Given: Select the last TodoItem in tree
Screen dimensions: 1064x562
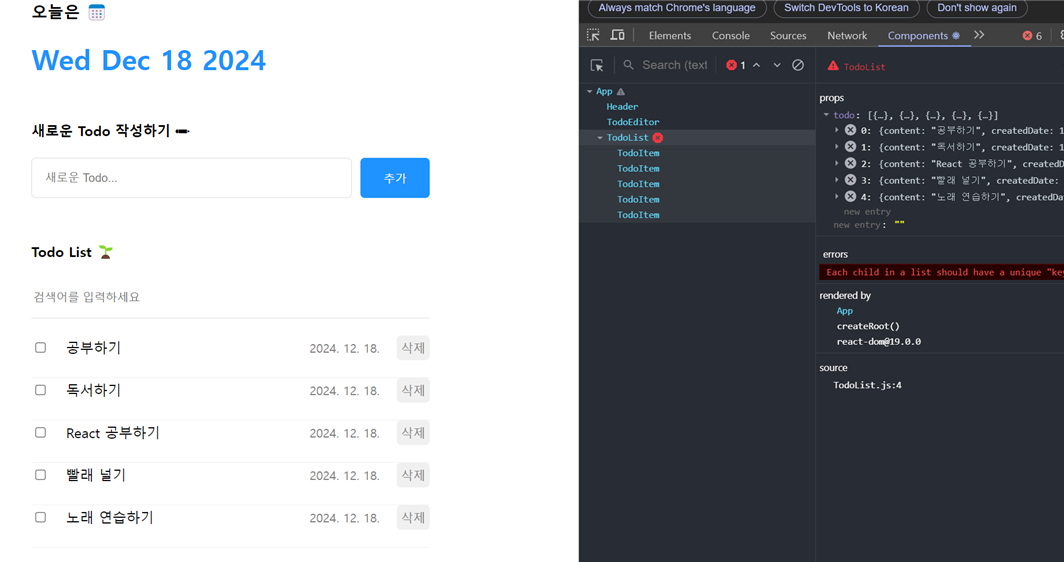Looking at the screenshot, I should coord(639,215).
